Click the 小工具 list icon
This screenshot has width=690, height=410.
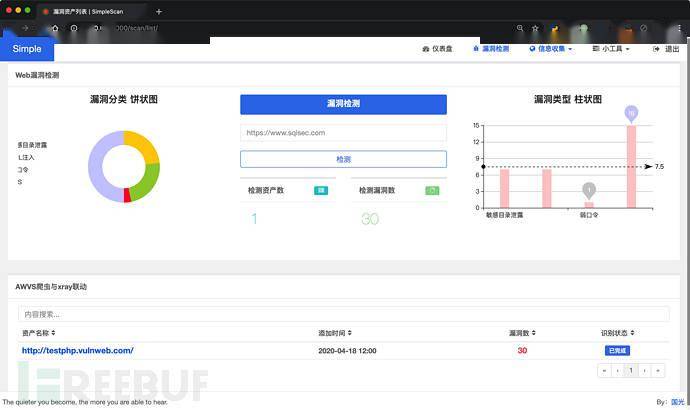(x=596, y=49)
